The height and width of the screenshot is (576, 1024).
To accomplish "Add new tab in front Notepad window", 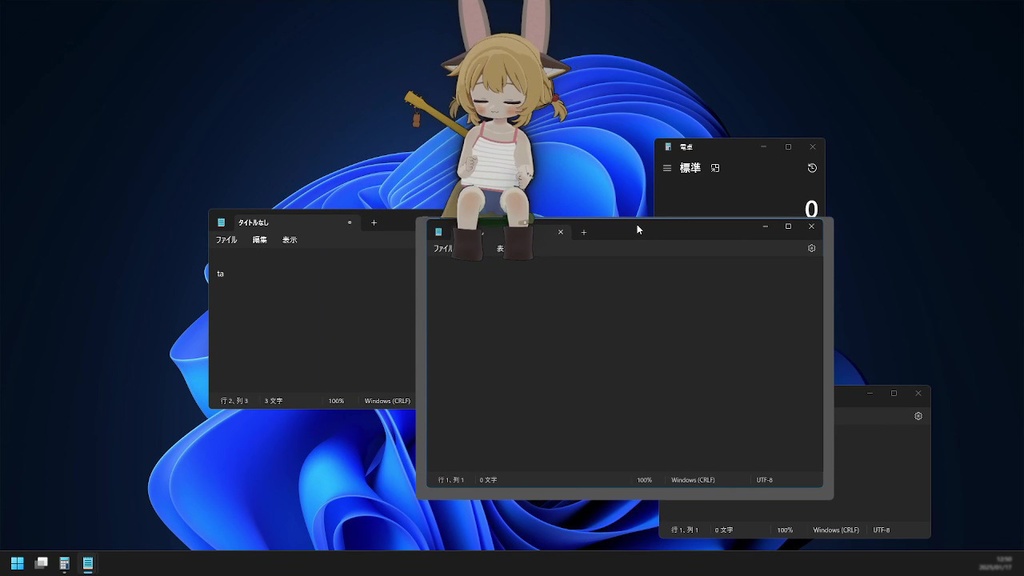I will point(583,232).
